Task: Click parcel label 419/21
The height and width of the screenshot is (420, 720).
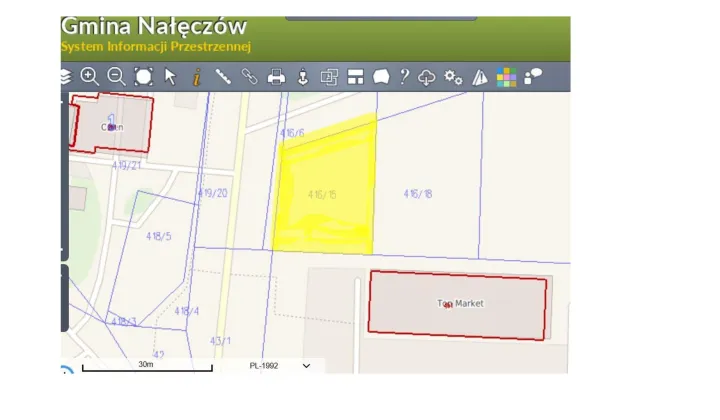Action: point(127,165)
